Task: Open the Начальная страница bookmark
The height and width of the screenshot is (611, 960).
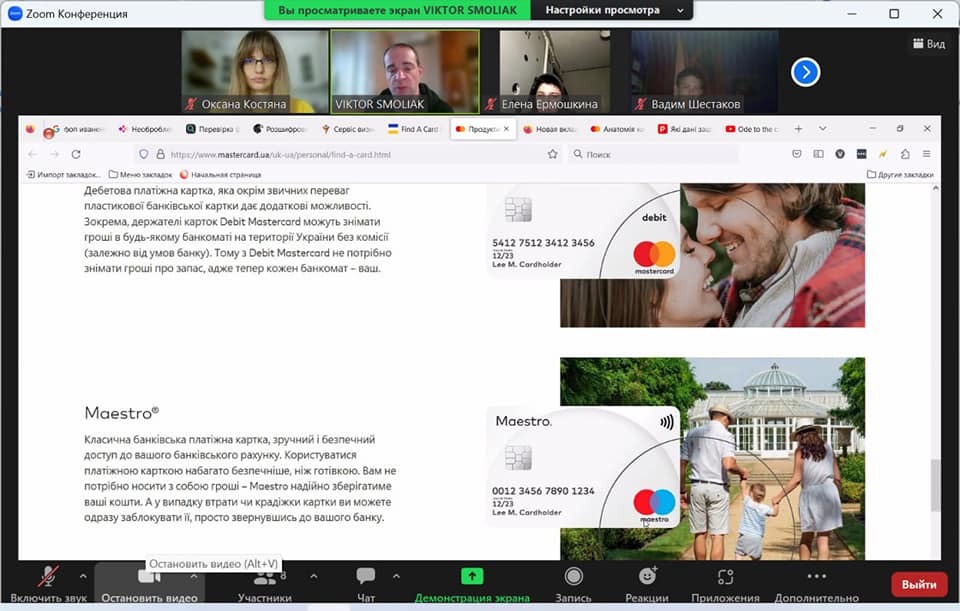Action: click(220, 174)
